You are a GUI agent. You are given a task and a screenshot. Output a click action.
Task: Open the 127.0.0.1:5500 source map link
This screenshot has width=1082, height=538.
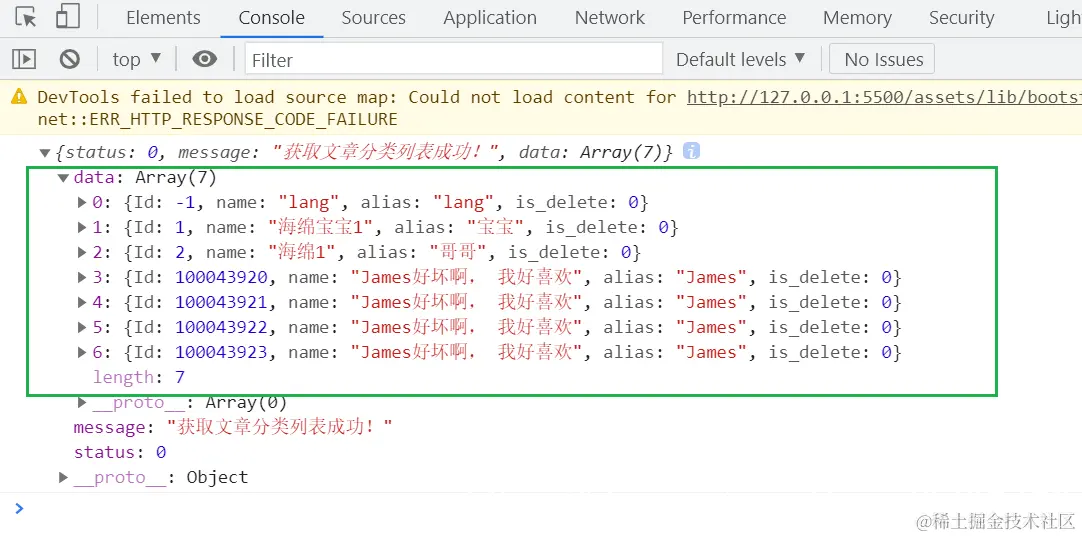point(884,97)
